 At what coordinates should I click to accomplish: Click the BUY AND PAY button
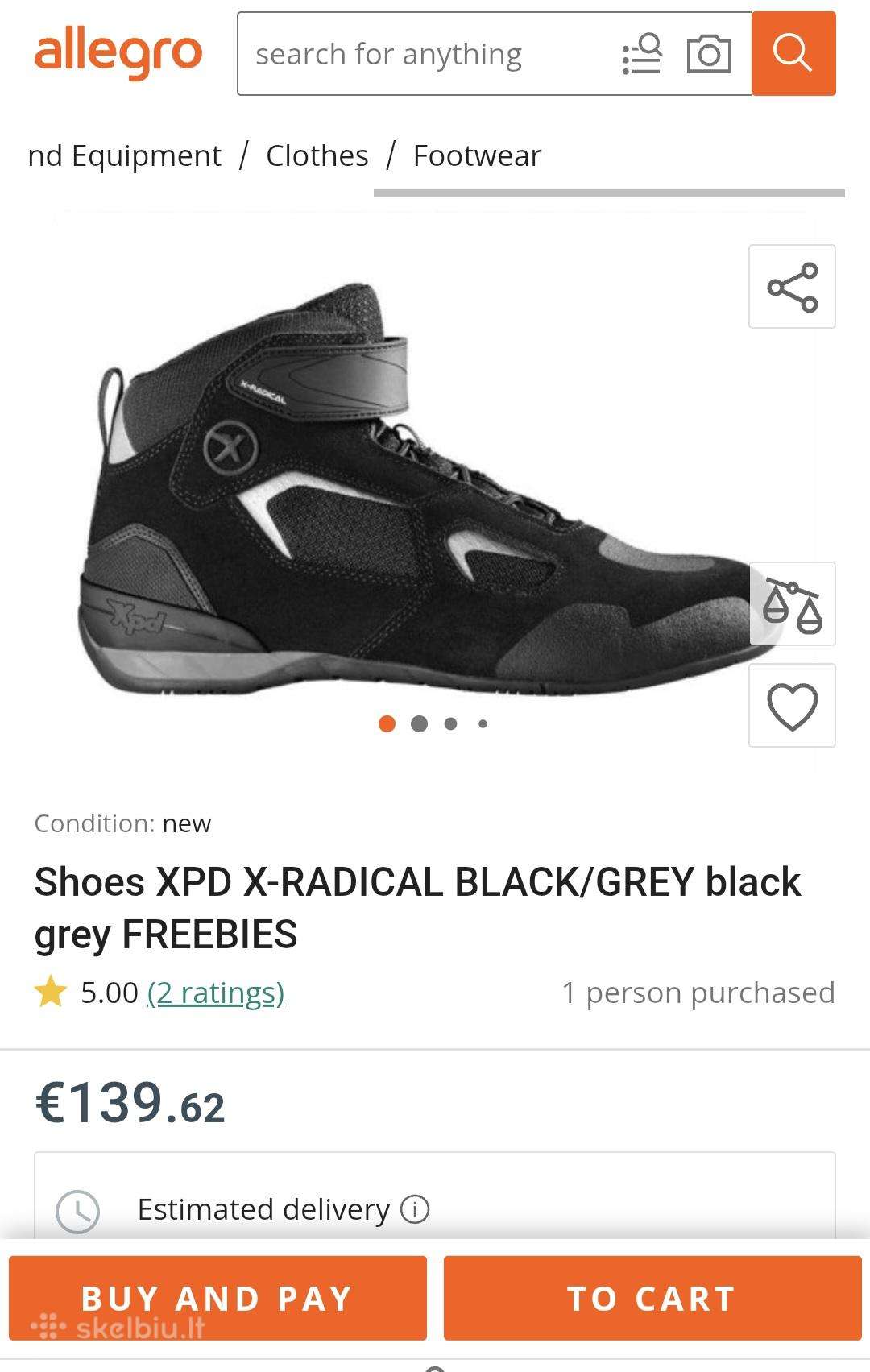point(217,1298)
